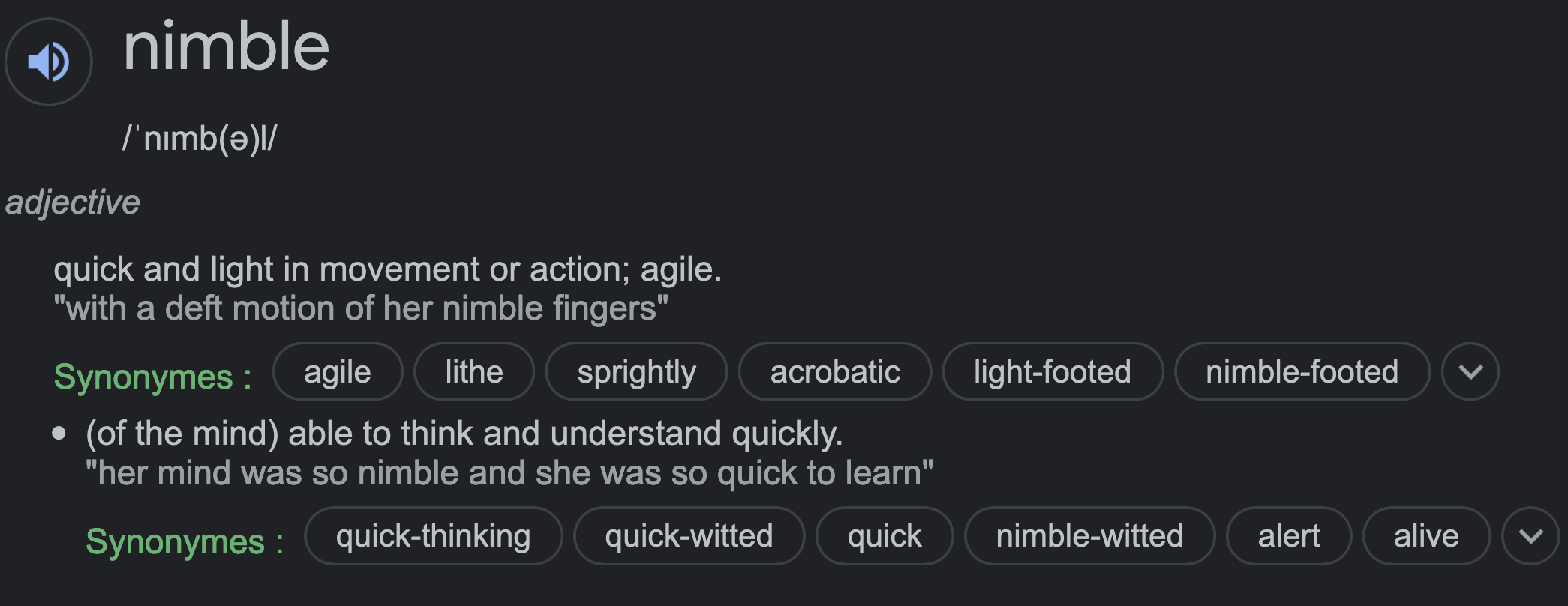Click the 'quick' synonym chip
Screen dimensions: 1568x606
[x=885, y=535]
